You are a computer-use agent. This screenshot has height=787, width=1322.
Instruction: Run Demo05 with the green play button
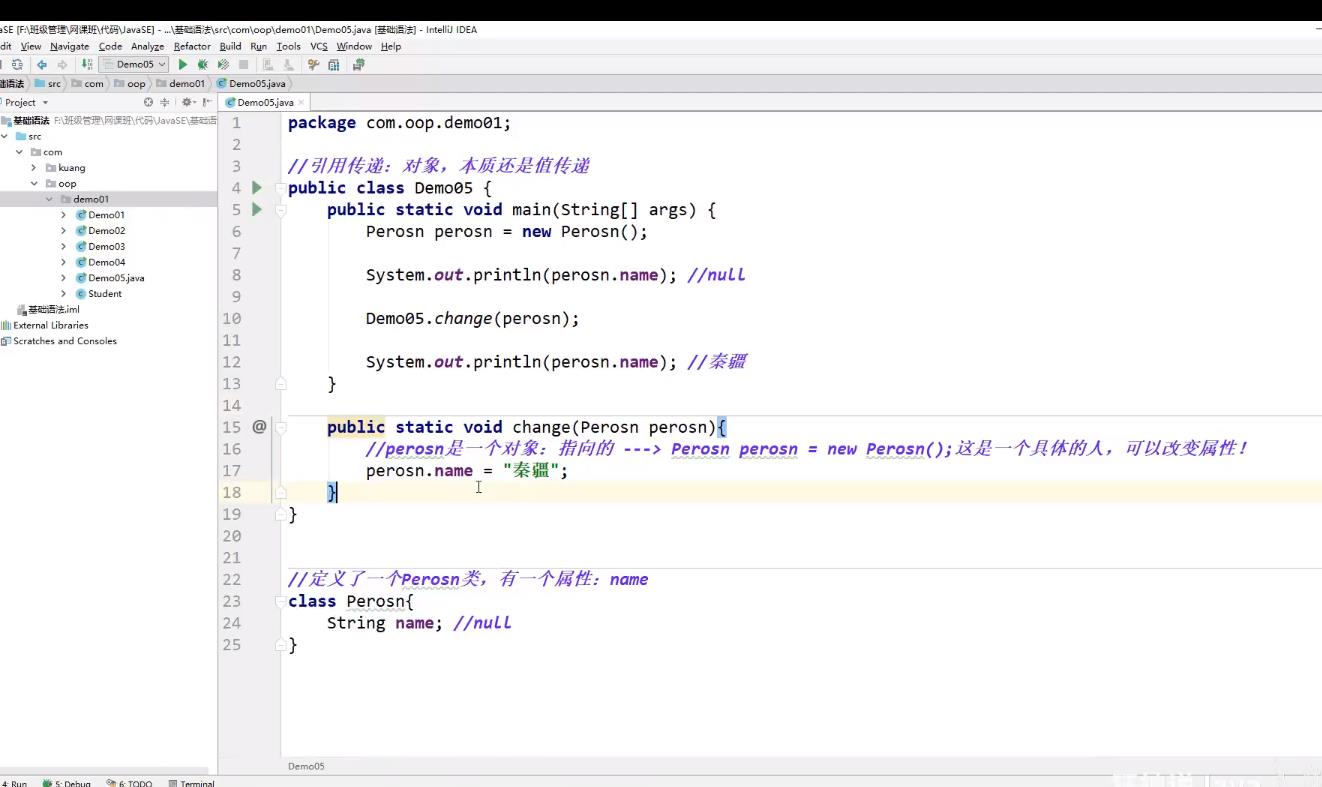182,64
